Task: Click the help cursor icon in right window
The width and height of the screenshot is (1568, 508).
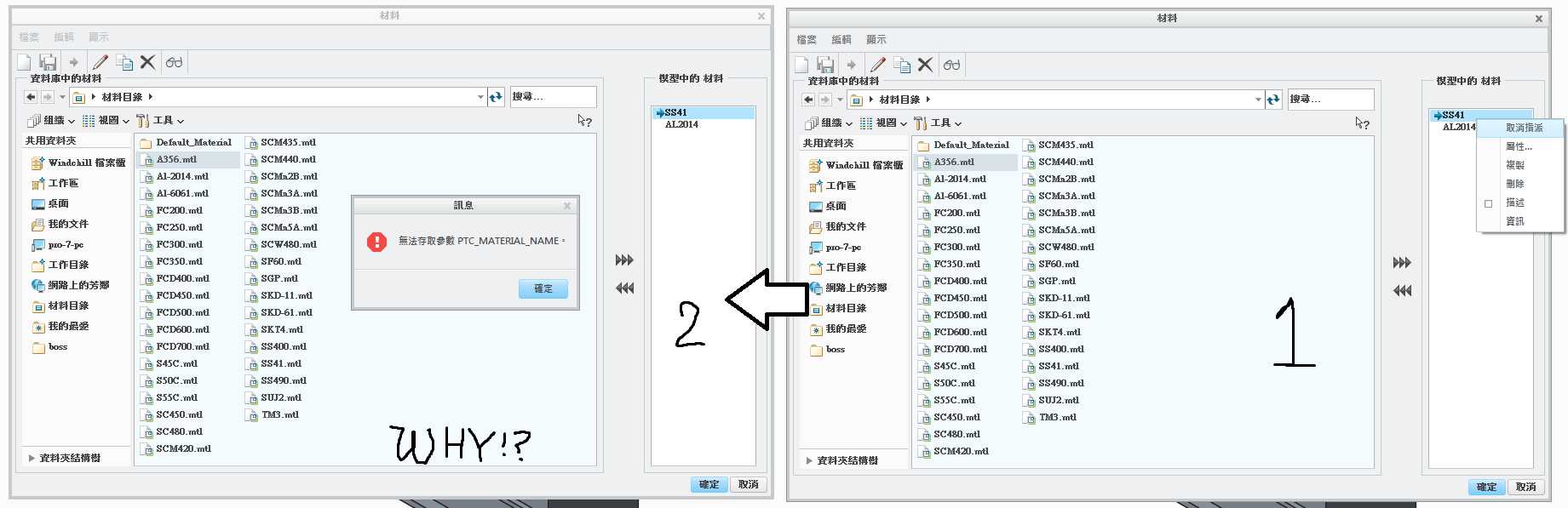Action: click(x=1363, y=123)
